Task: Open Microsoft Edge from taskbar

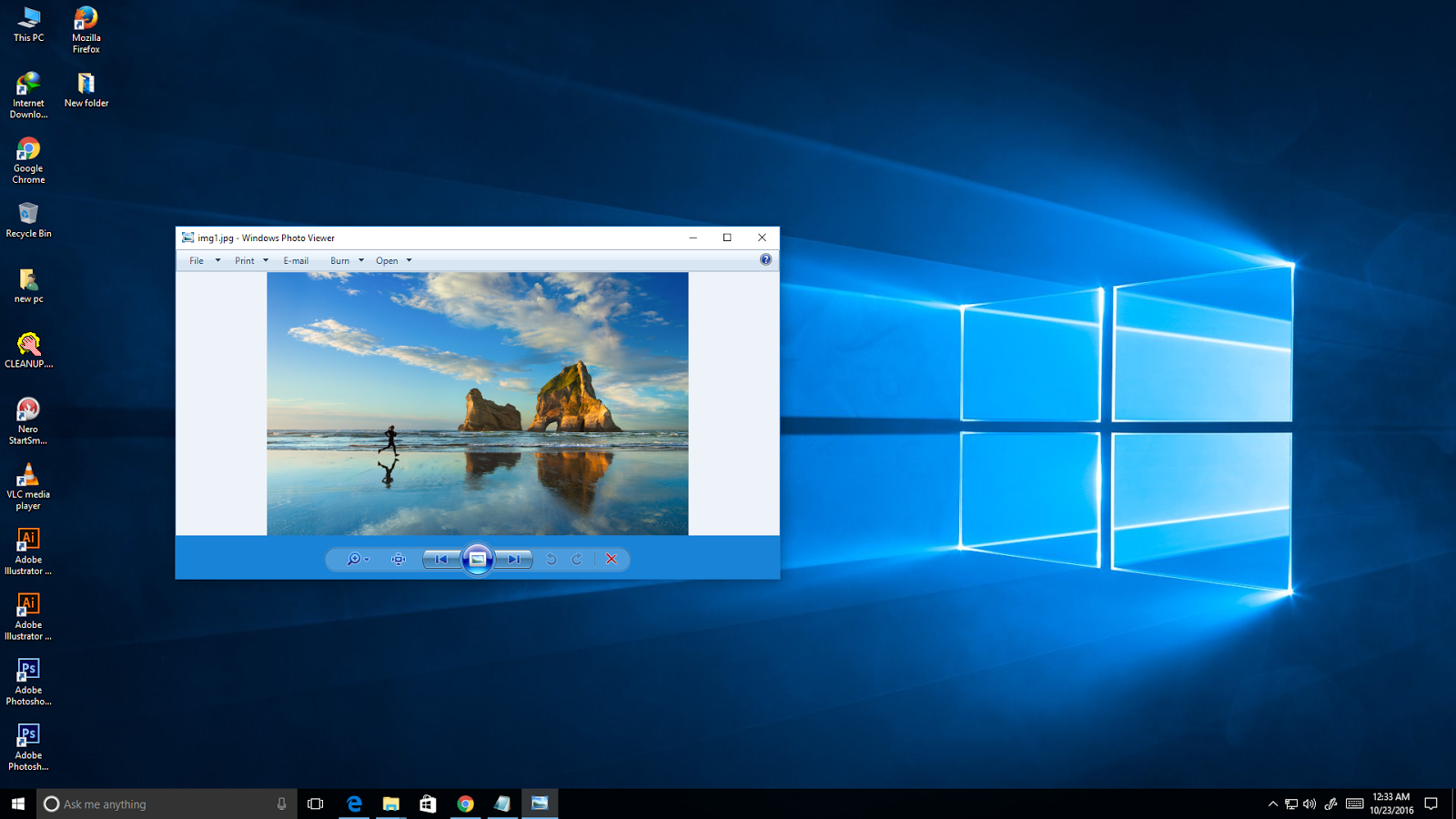Action: point(354,804)
